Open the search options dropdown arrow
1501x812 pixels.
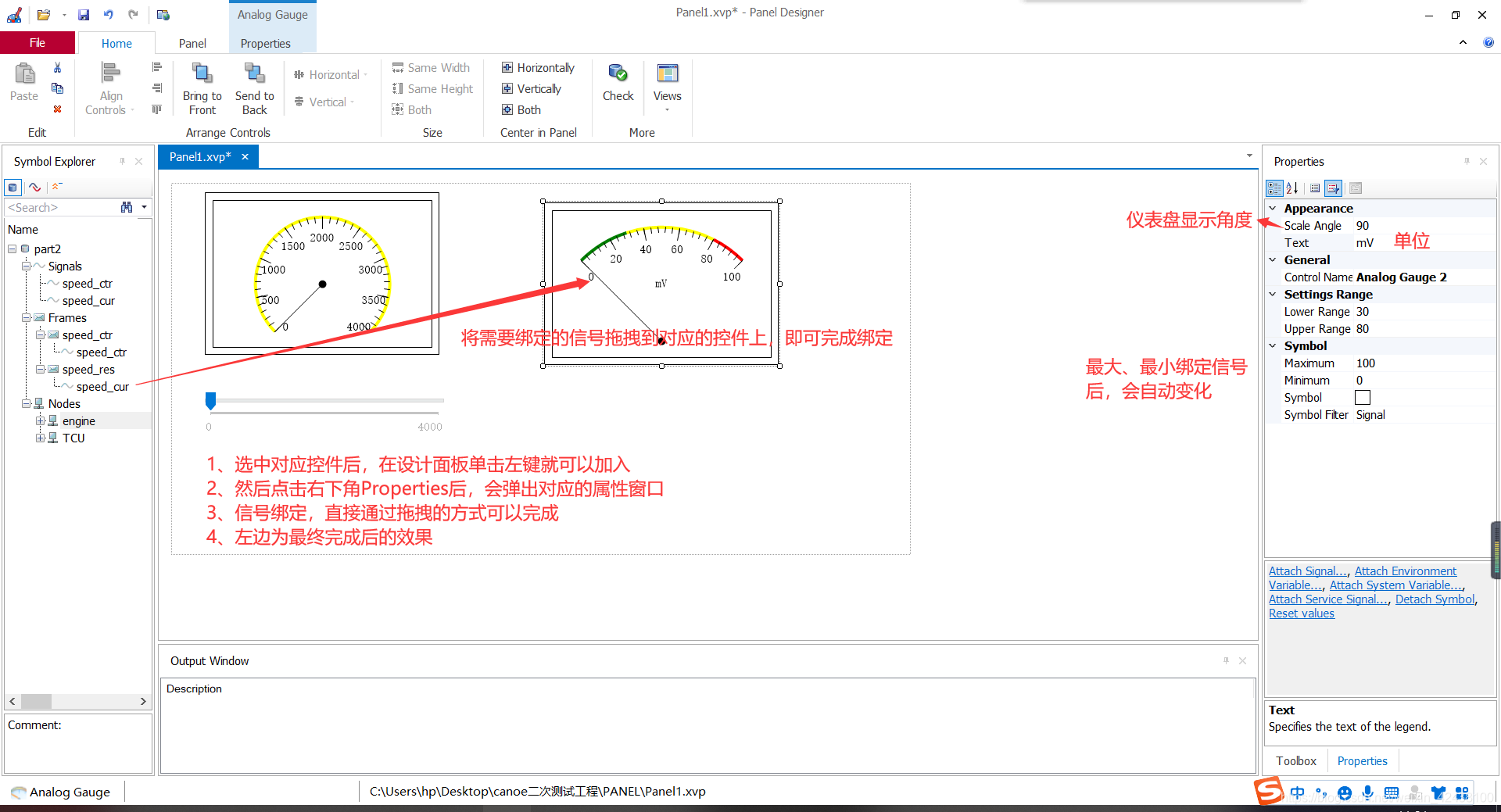click(144, 207)
